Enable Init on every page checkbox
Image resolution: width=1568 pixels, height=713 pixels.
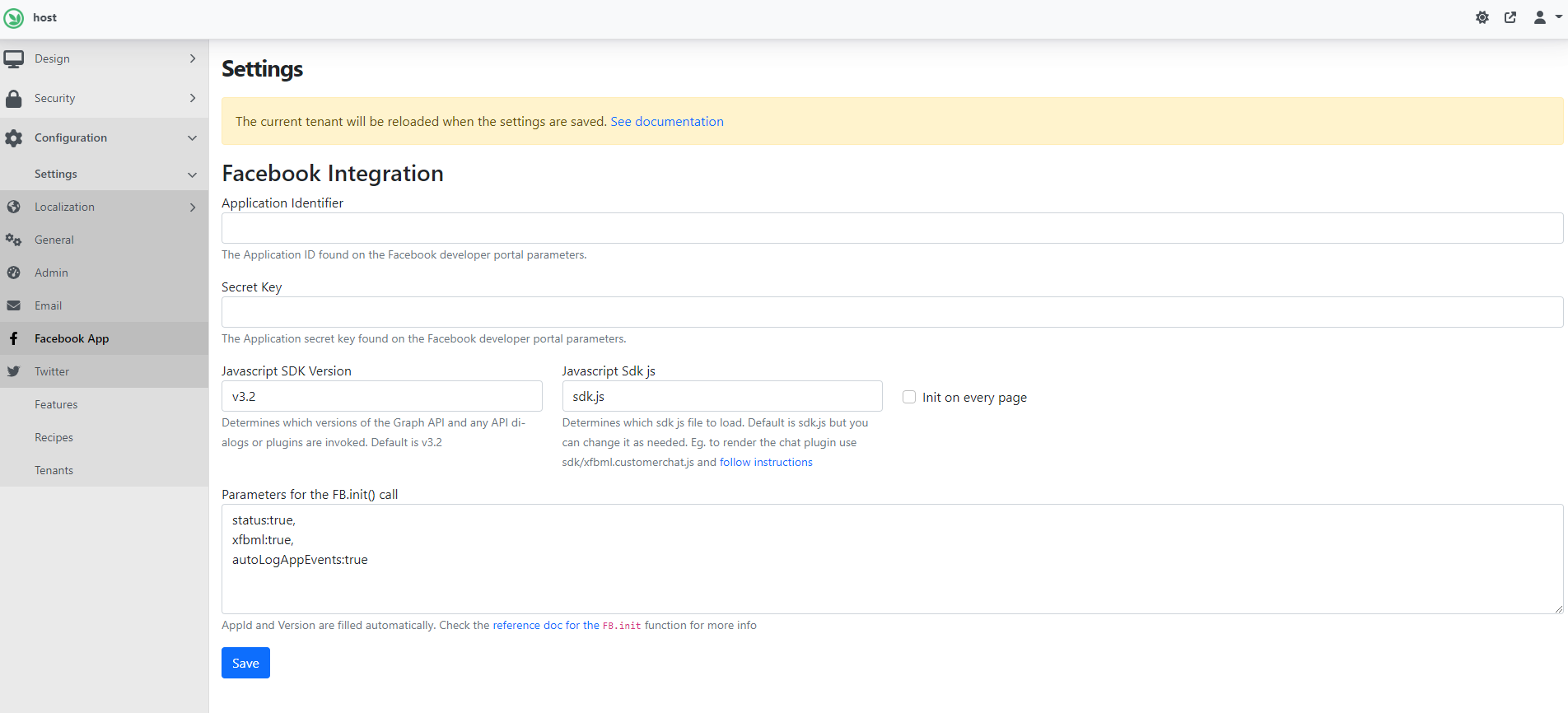(x=909, y=397)
